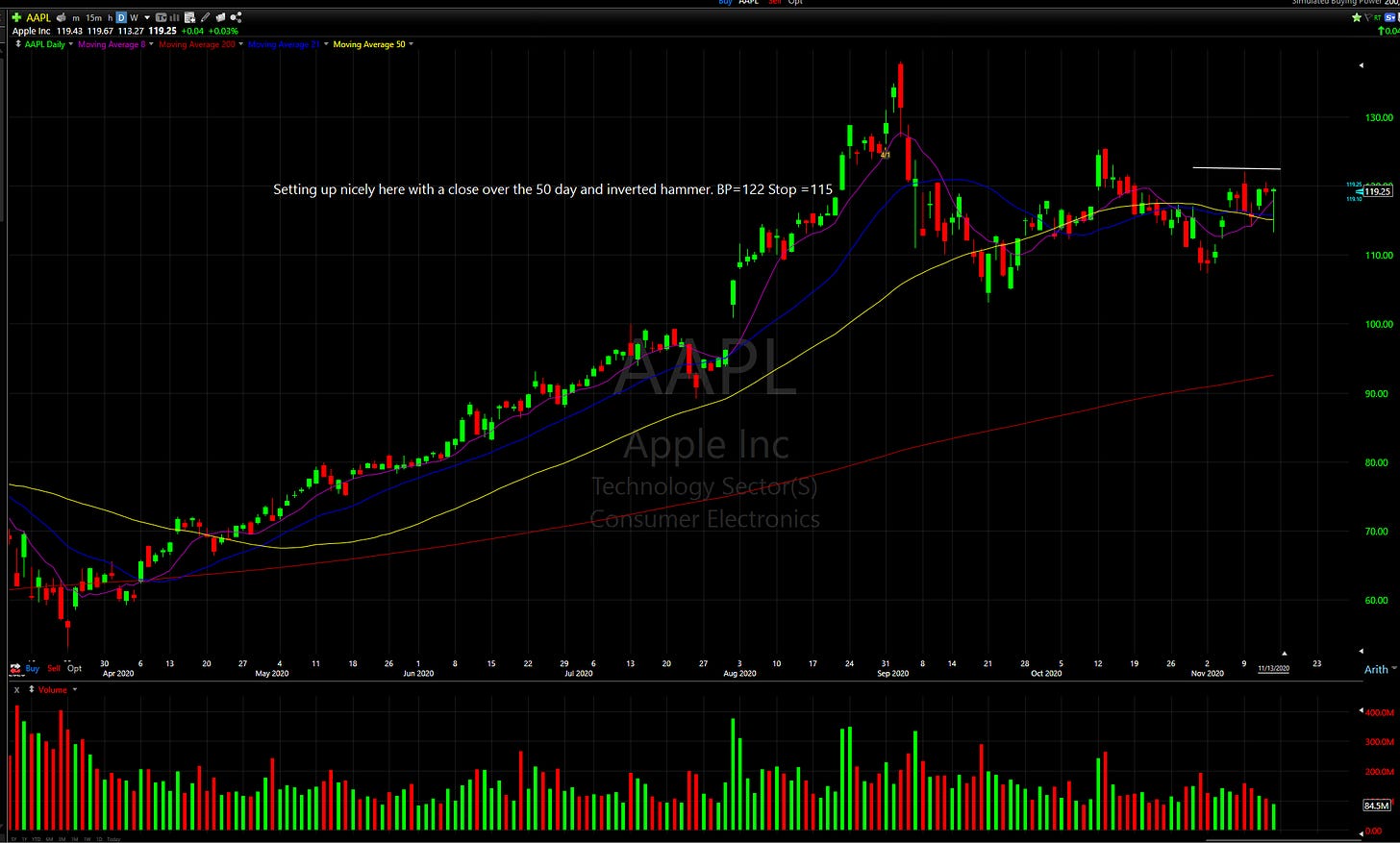
Task: Click the share chart icon
Action: (x=236, y=17)
